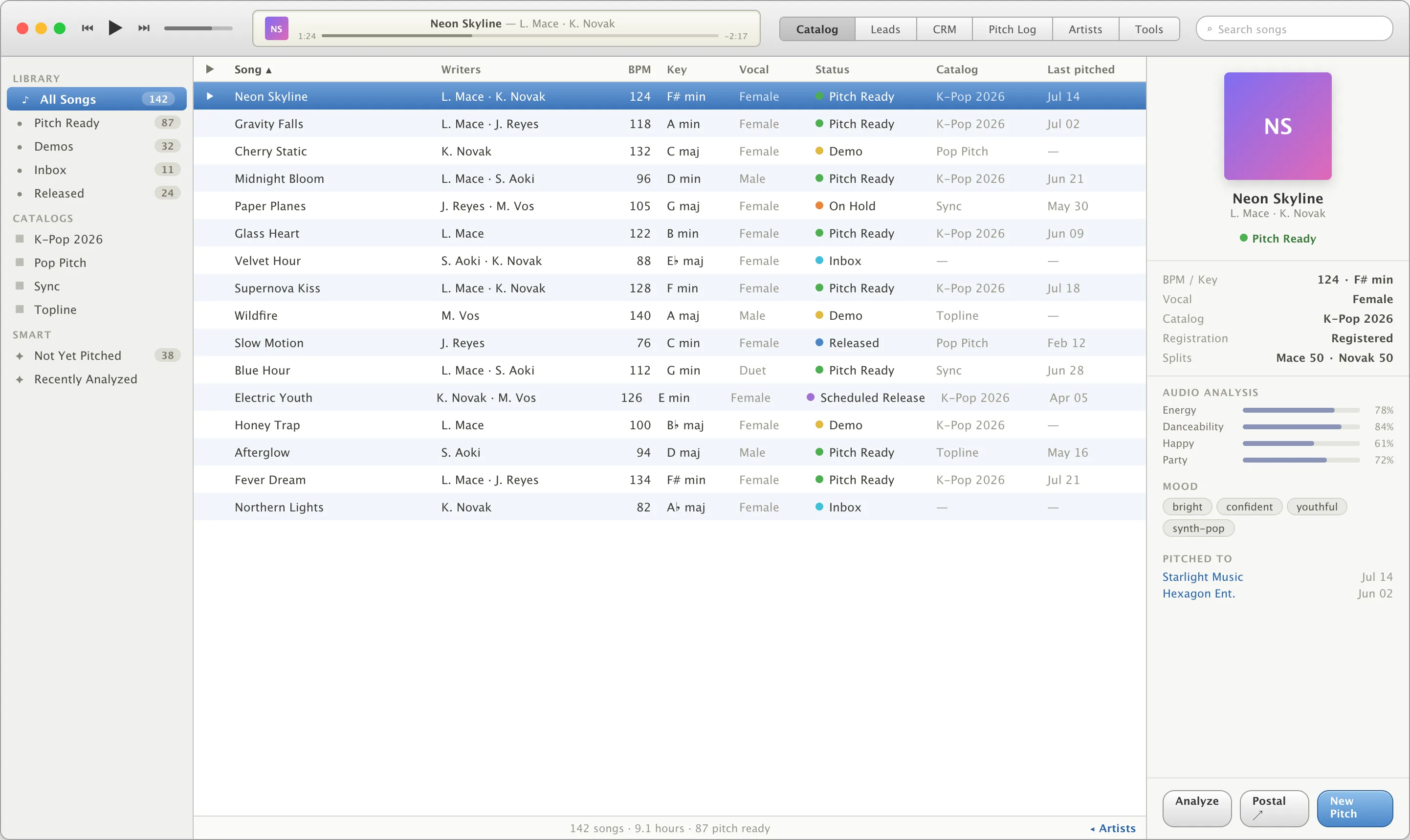1410x840 pixels.
Task: Sort by the Catalog column header
Action: pyautogui.click(x=956, y=69)
